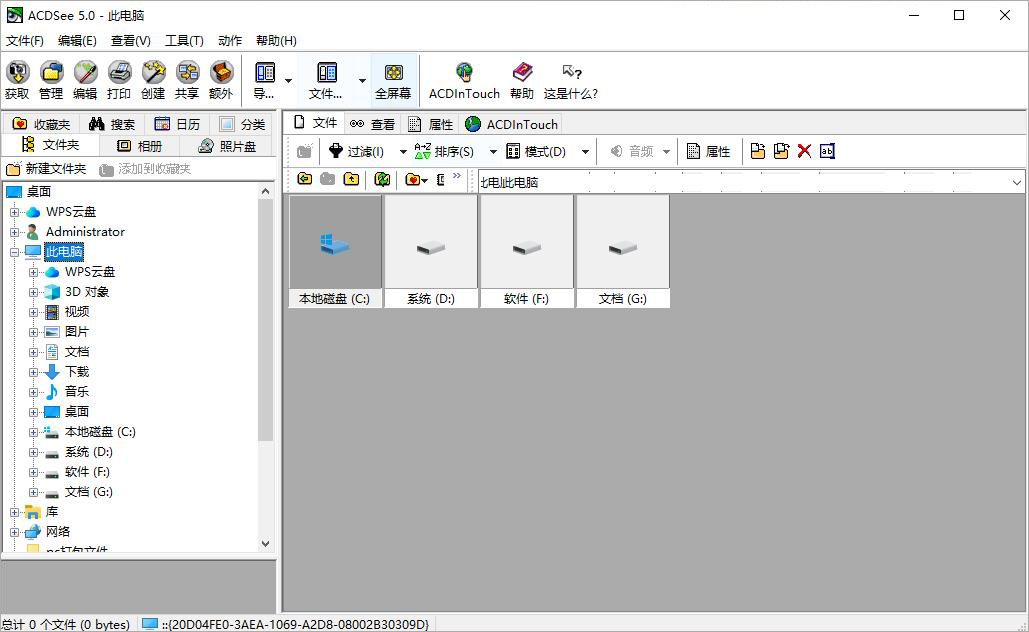Open the 管理 (Manage) toolbar icon
The height and width of the screenshot is (632, 1029).
coord(51,80)
